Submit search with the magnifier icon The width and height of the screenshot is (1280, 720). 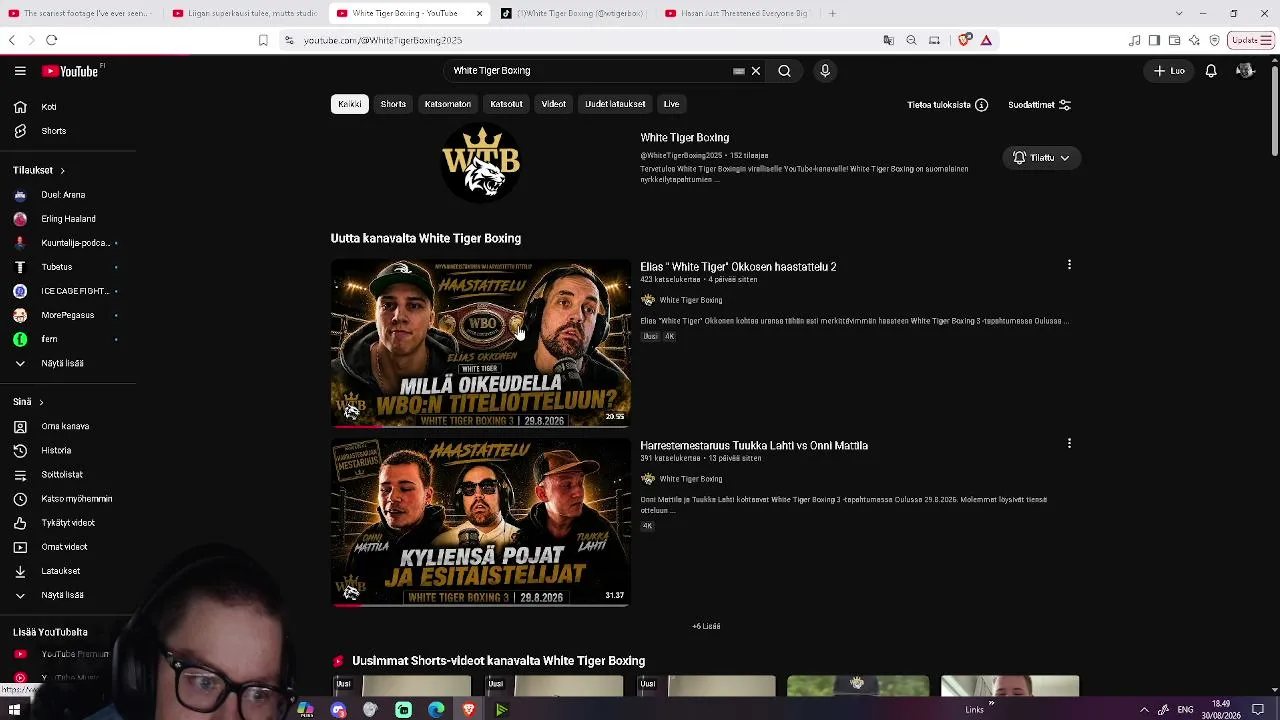[785, 71]
